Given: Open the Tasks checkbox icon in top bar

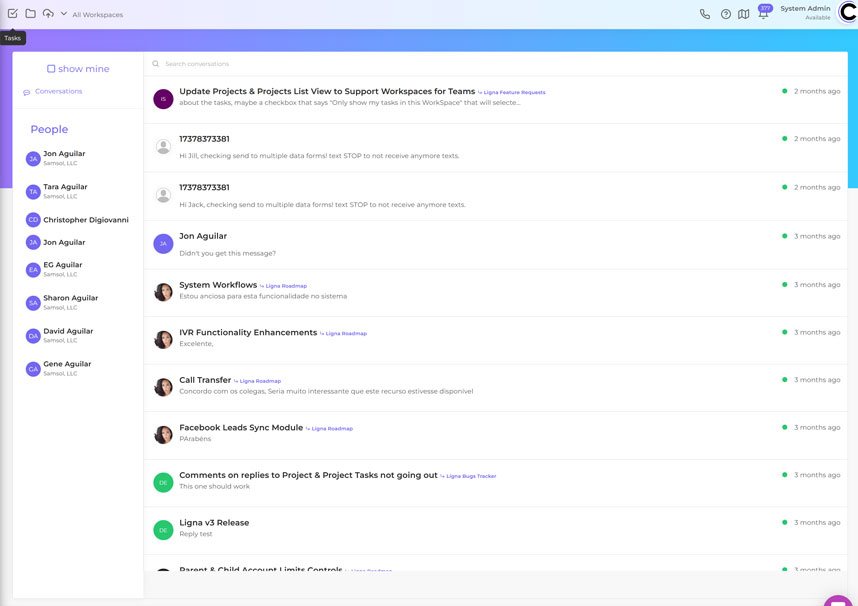Looking at the screenshot, I should (x=13, y=14).
